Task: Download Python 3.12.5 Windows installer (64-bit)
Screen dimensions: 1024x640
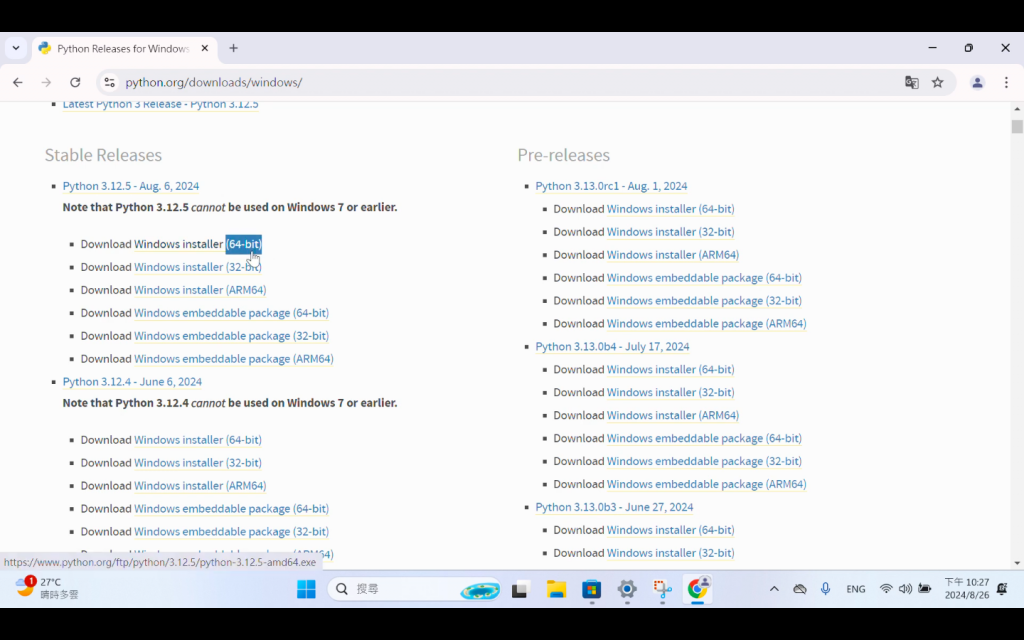Action: 198,244
